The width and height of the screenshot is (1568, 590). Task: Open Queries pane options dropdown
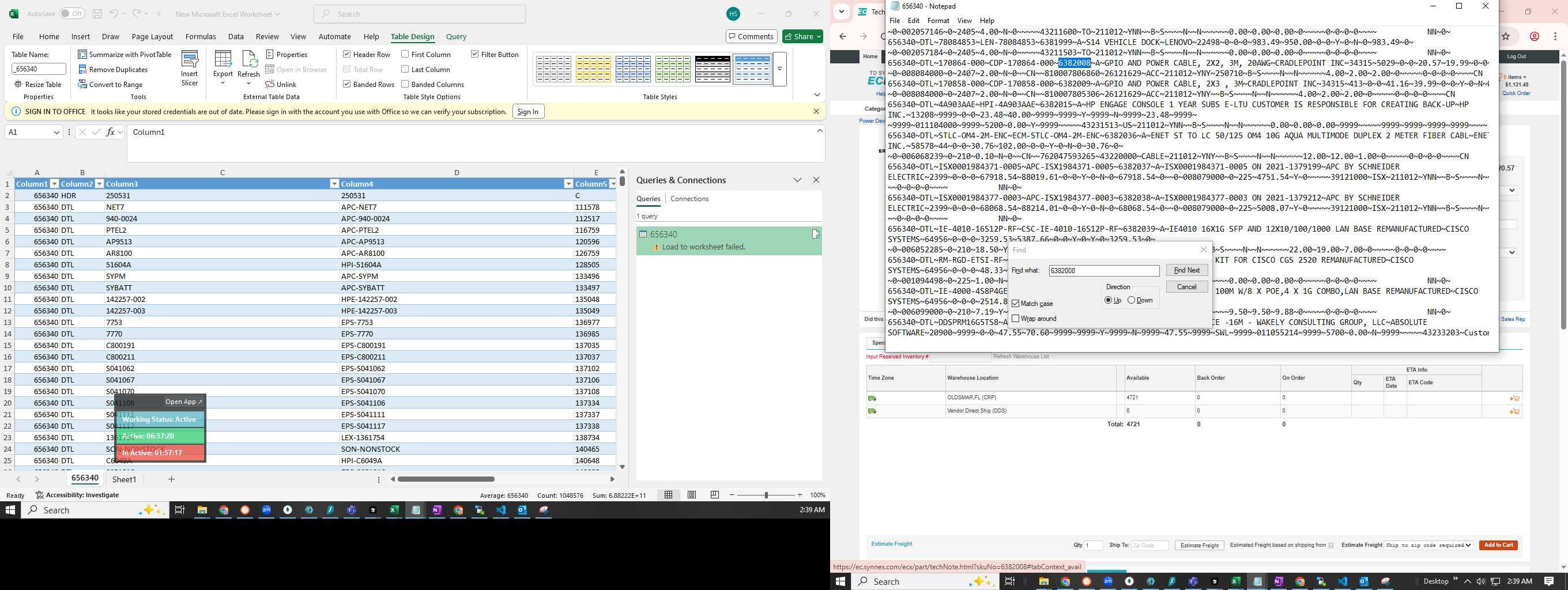pyautogui.click(x=797, y=180)
